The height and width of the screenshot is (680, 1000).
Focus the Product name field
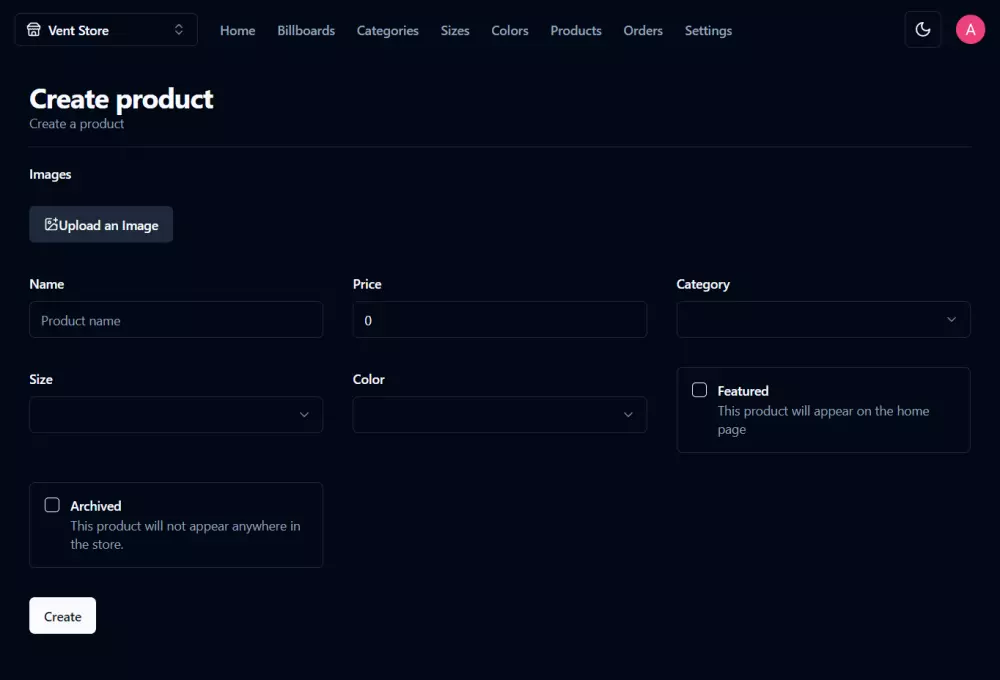[176, 320]
